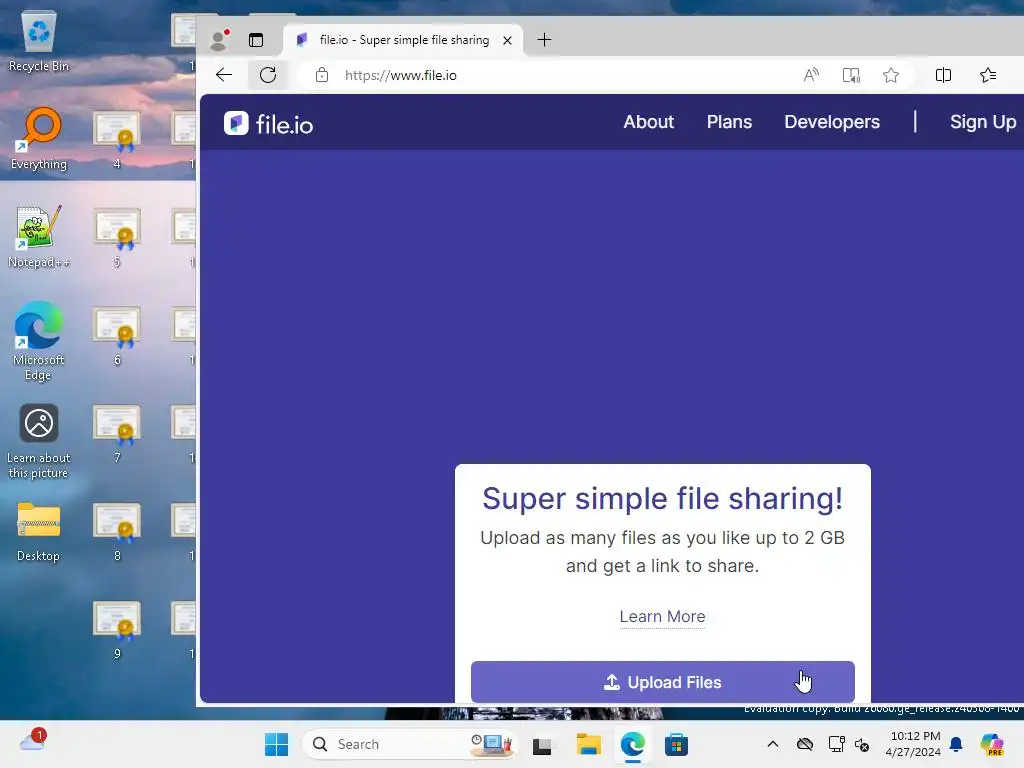Open the Recycle Bin desktop icon

coord(39,41)
